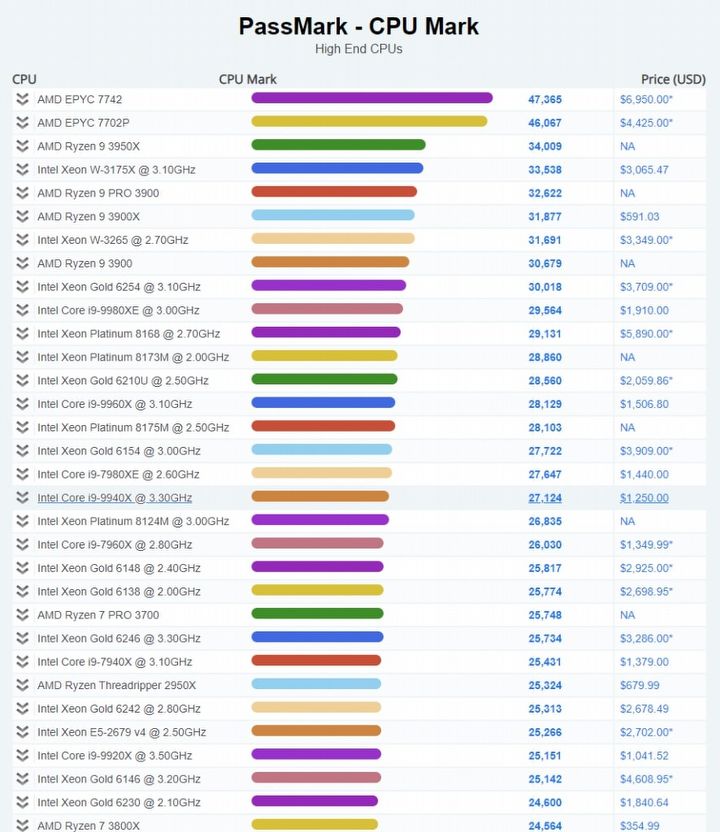Click the AMD EPYC 7742 purple bar

pos(372,98)
